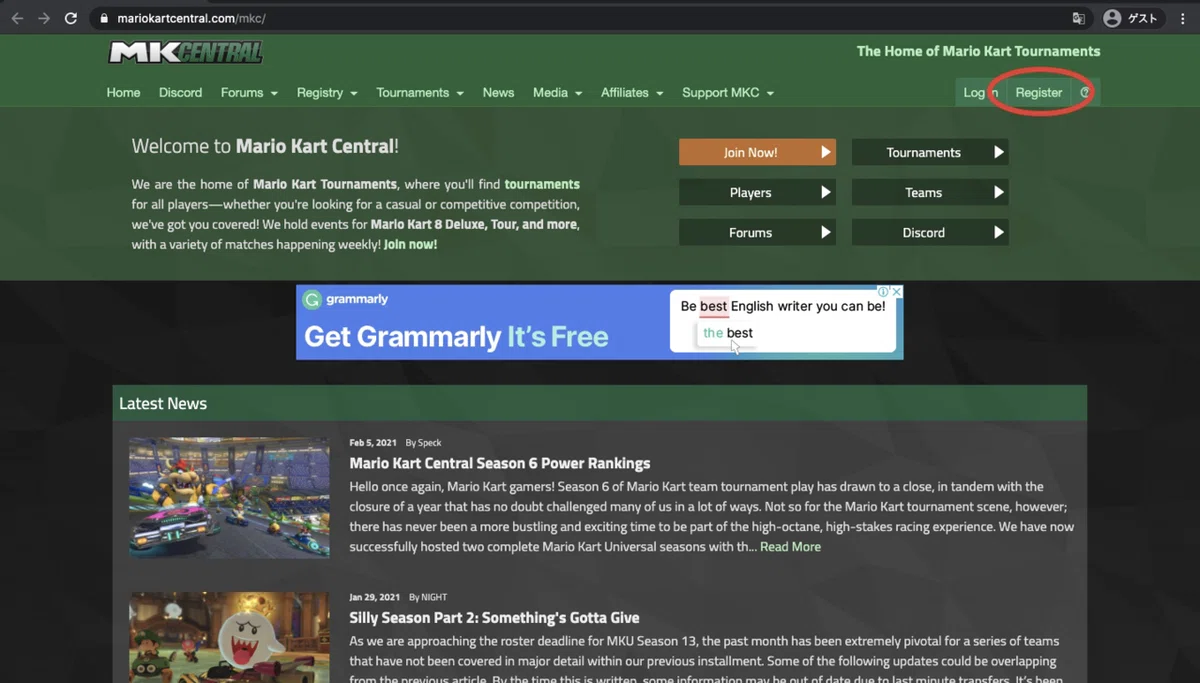Click the bold 'Join now!' link in welcome text
The image size is (1200, 683).
point(410,244)
